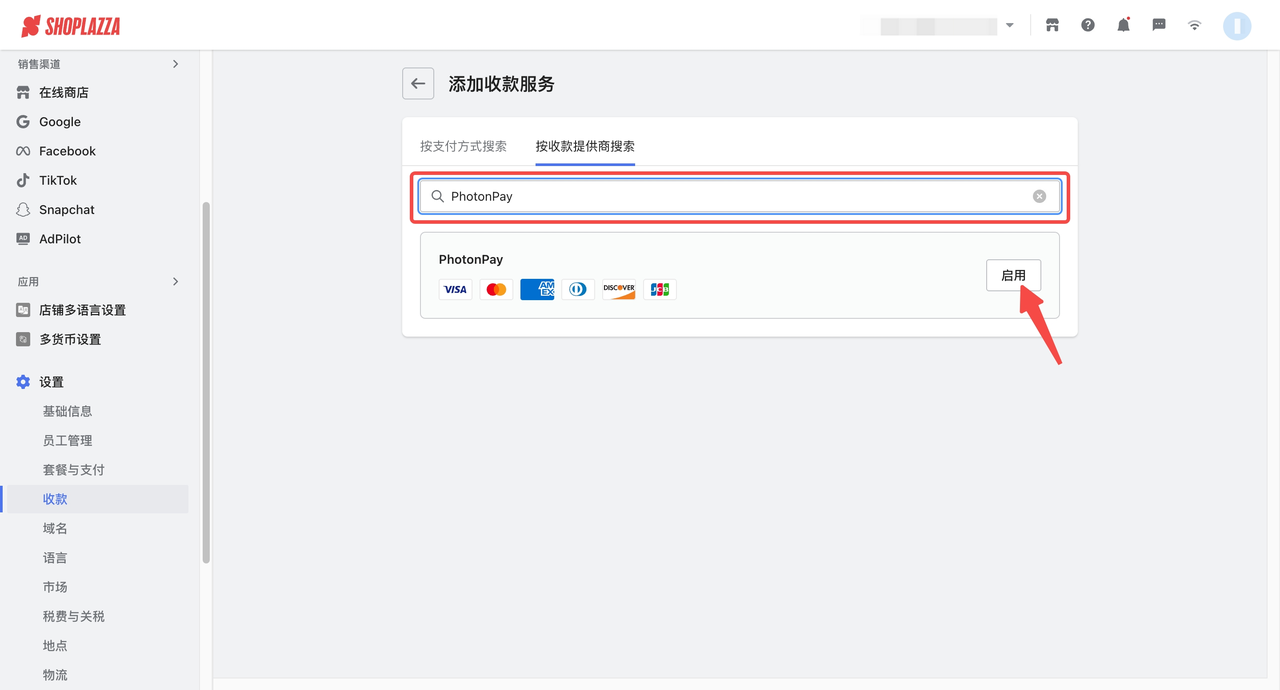Open 域名 settings page
Viewport: 1280px width, 690px height.
55,528
